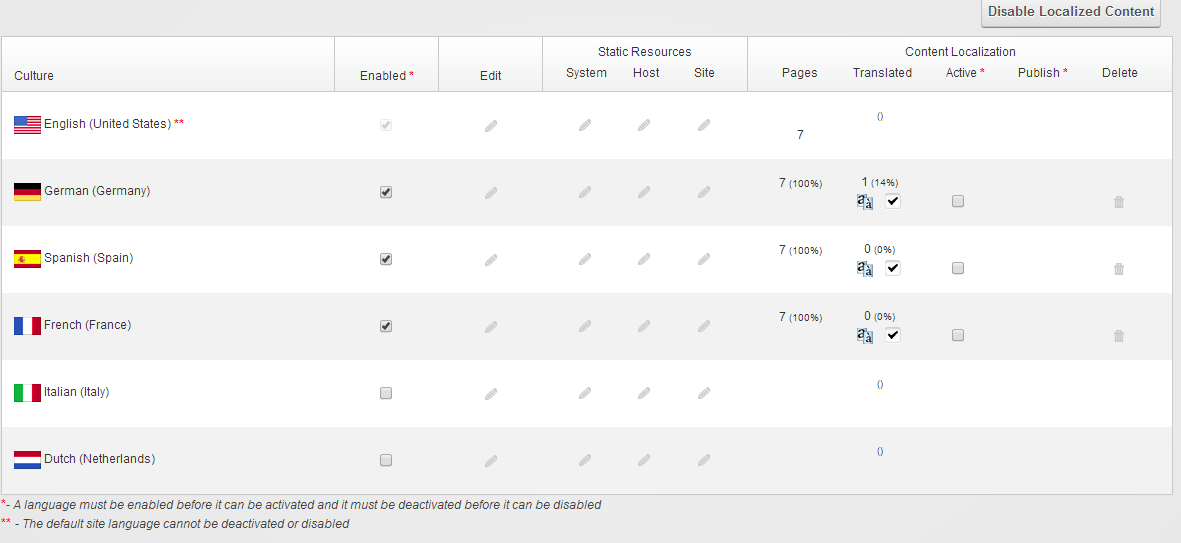Delete German (Germany) localization trash icon
Viewport: 1181px width, 543px height.
click(1119, 202)
